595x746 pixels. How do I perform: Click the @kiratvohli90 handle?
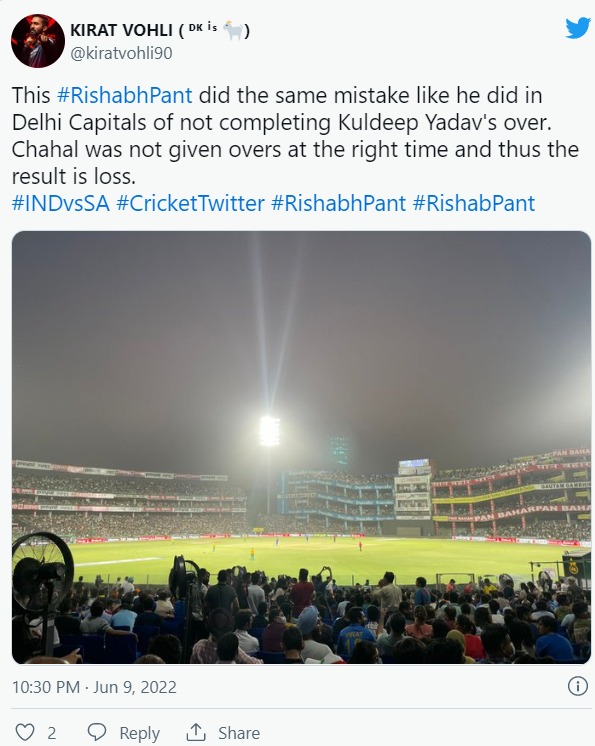(x=121, y=53)
